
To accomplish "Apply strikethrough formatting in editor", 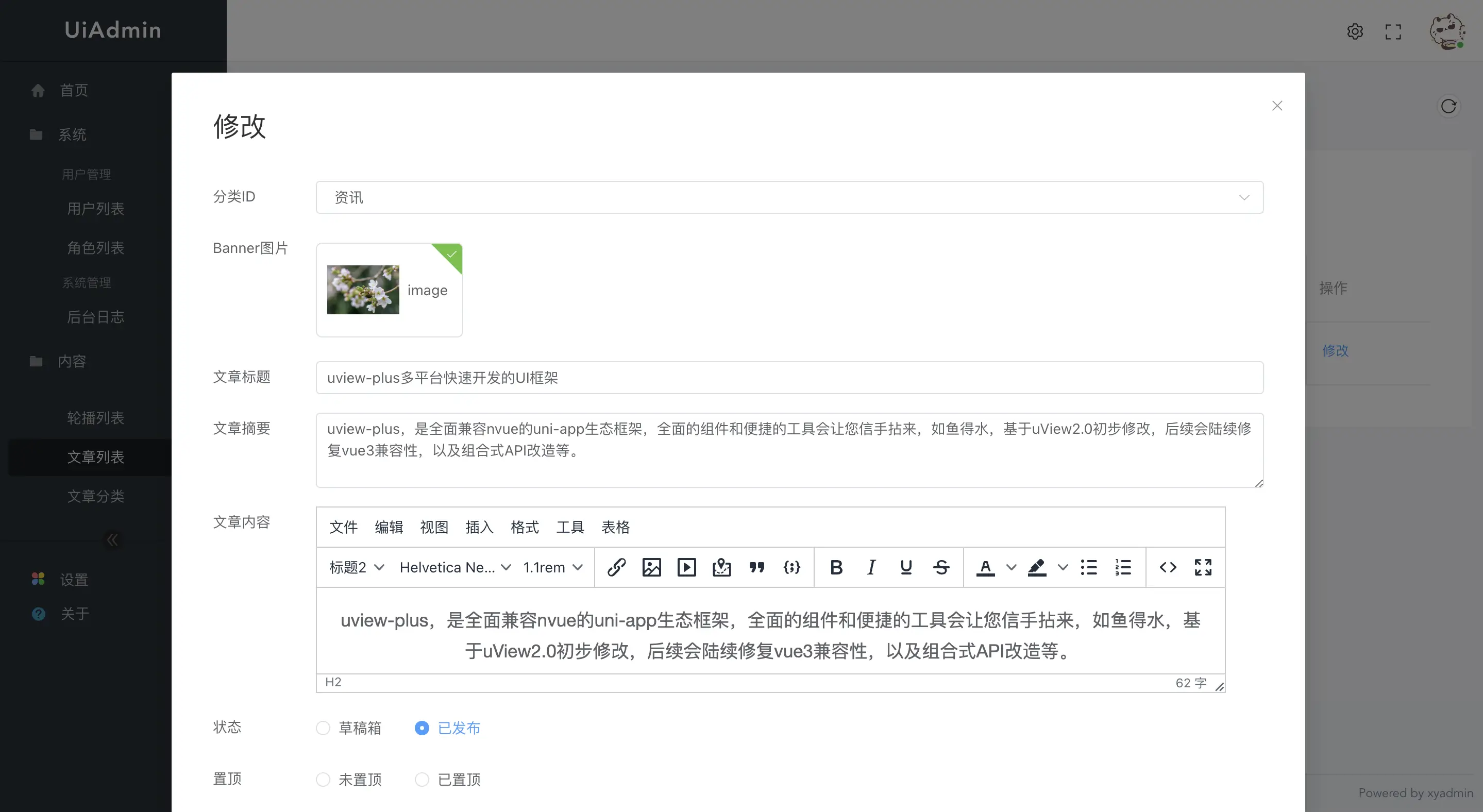I will [x=941, y=567].
